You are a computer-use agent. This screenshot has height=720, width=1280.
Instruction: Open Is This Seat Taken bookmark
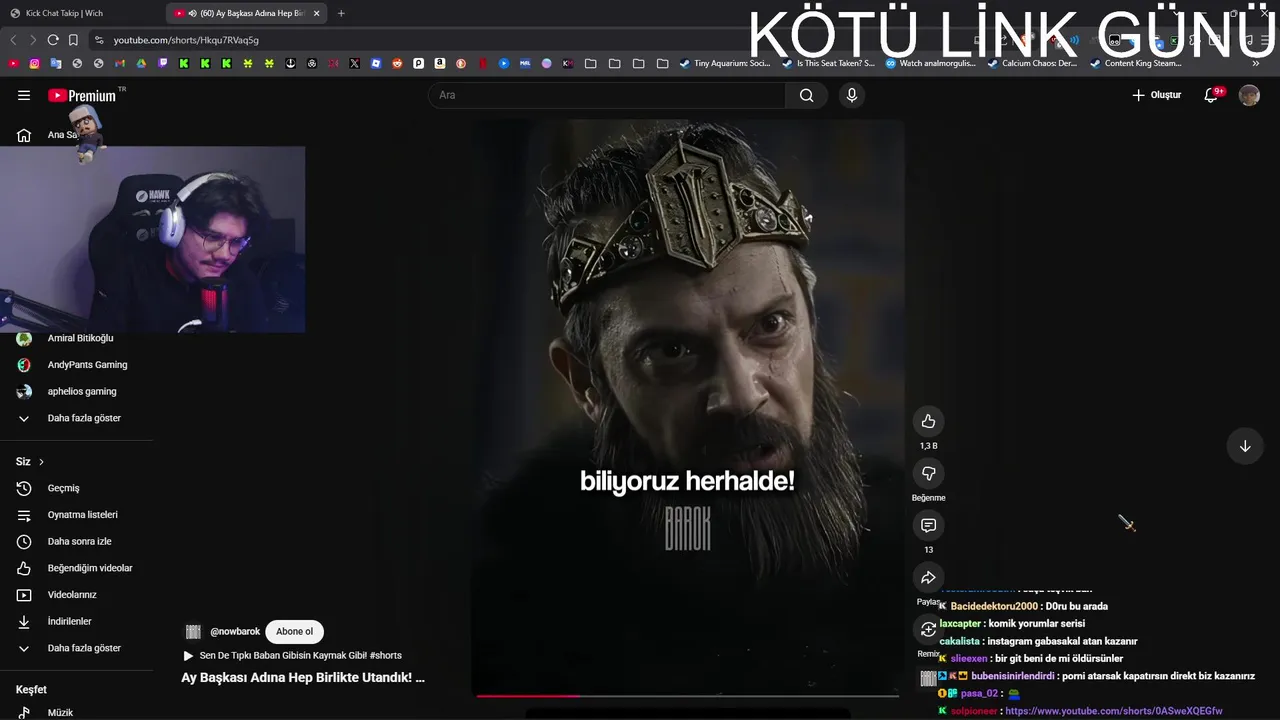coord(828,63)
